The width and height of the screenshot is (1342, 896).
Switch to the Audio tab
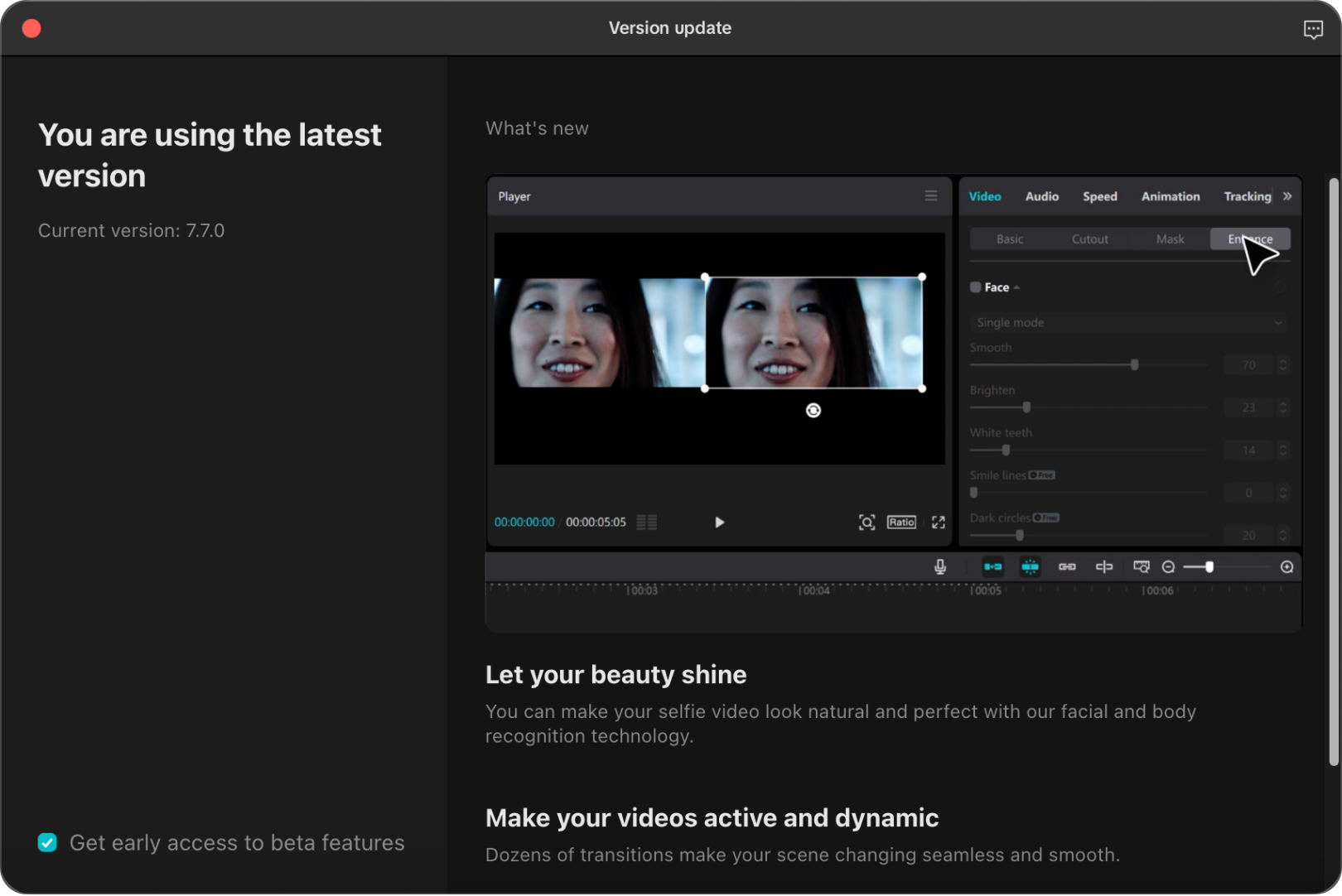1042,196
